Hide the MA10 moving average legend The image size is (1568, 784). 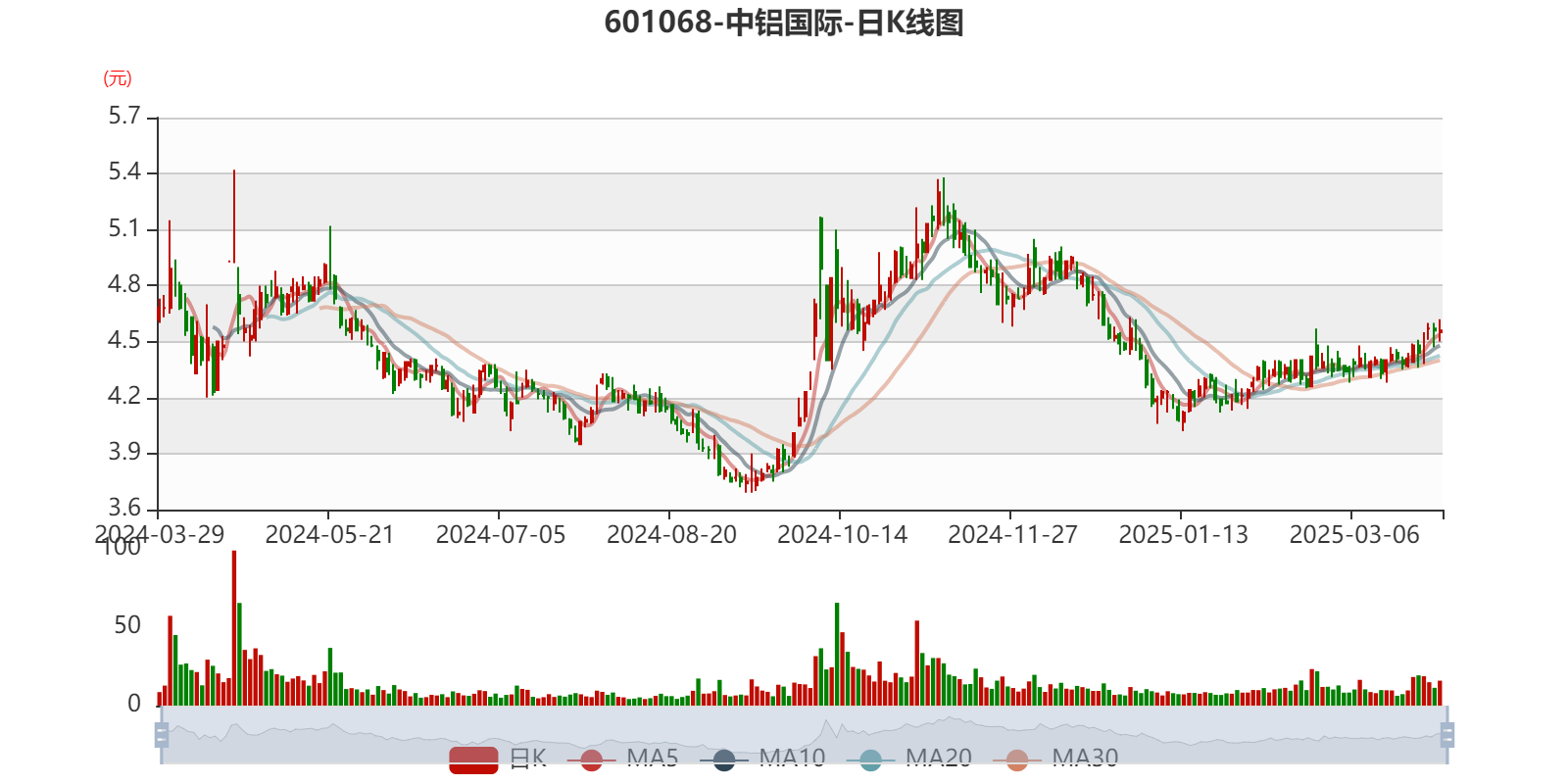[x=762, y=759]
